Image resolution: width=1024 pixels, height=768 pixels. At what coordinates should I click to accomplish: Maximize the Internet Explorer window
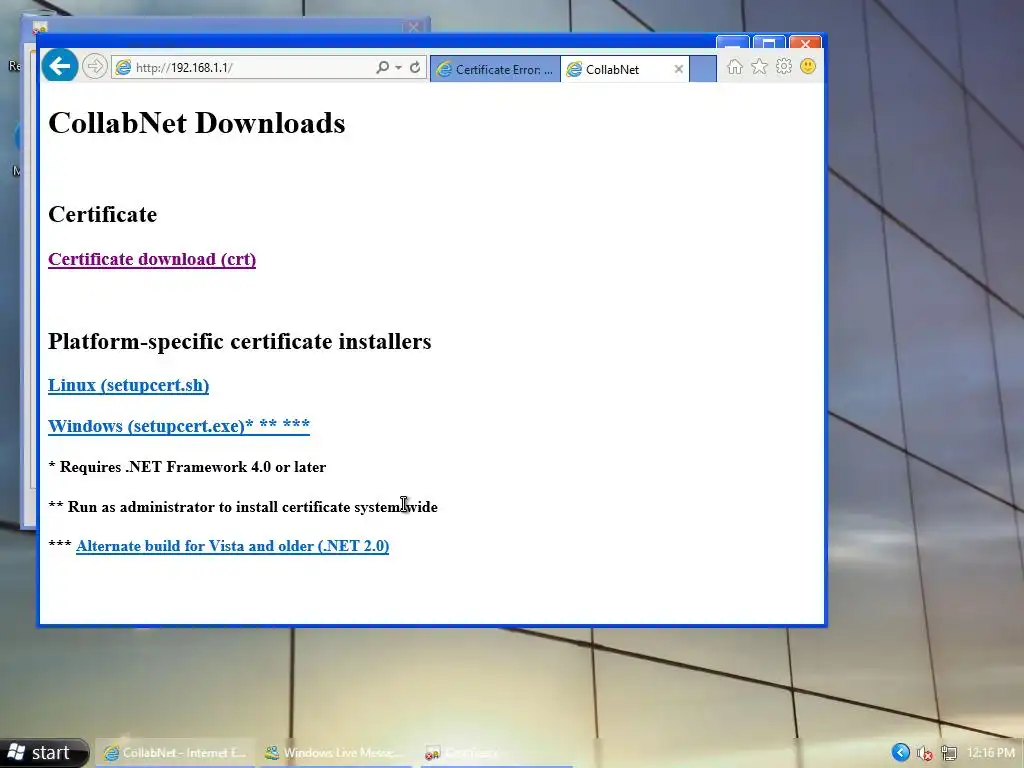coord(769,43)
